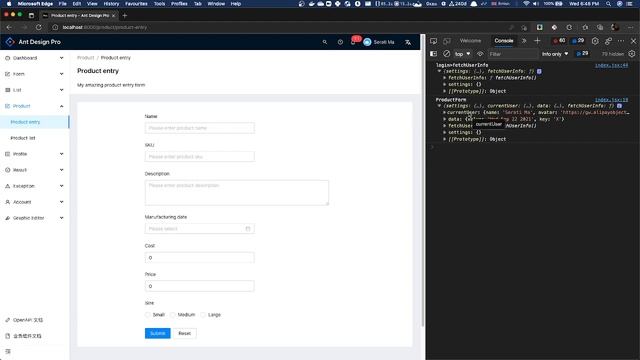
Task: Expand the Dashboard sidebar menu
Action: [x=34, y=58]
